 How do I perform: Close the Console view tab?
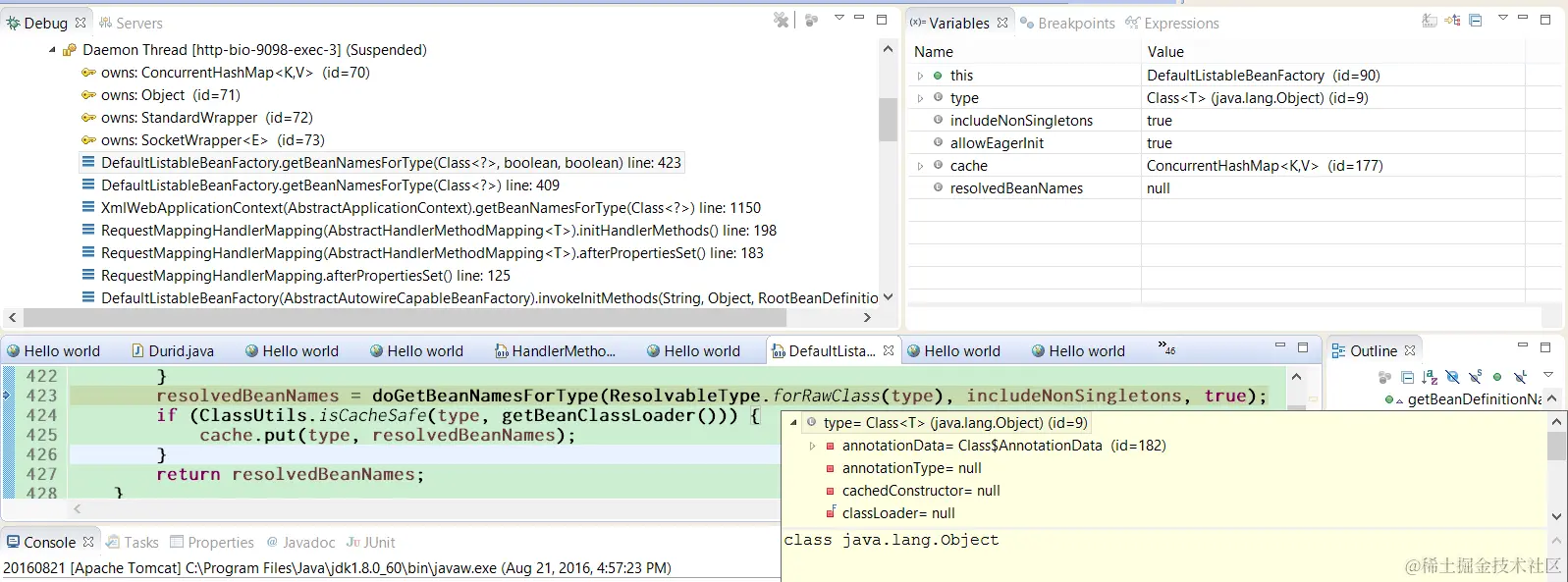88,542
